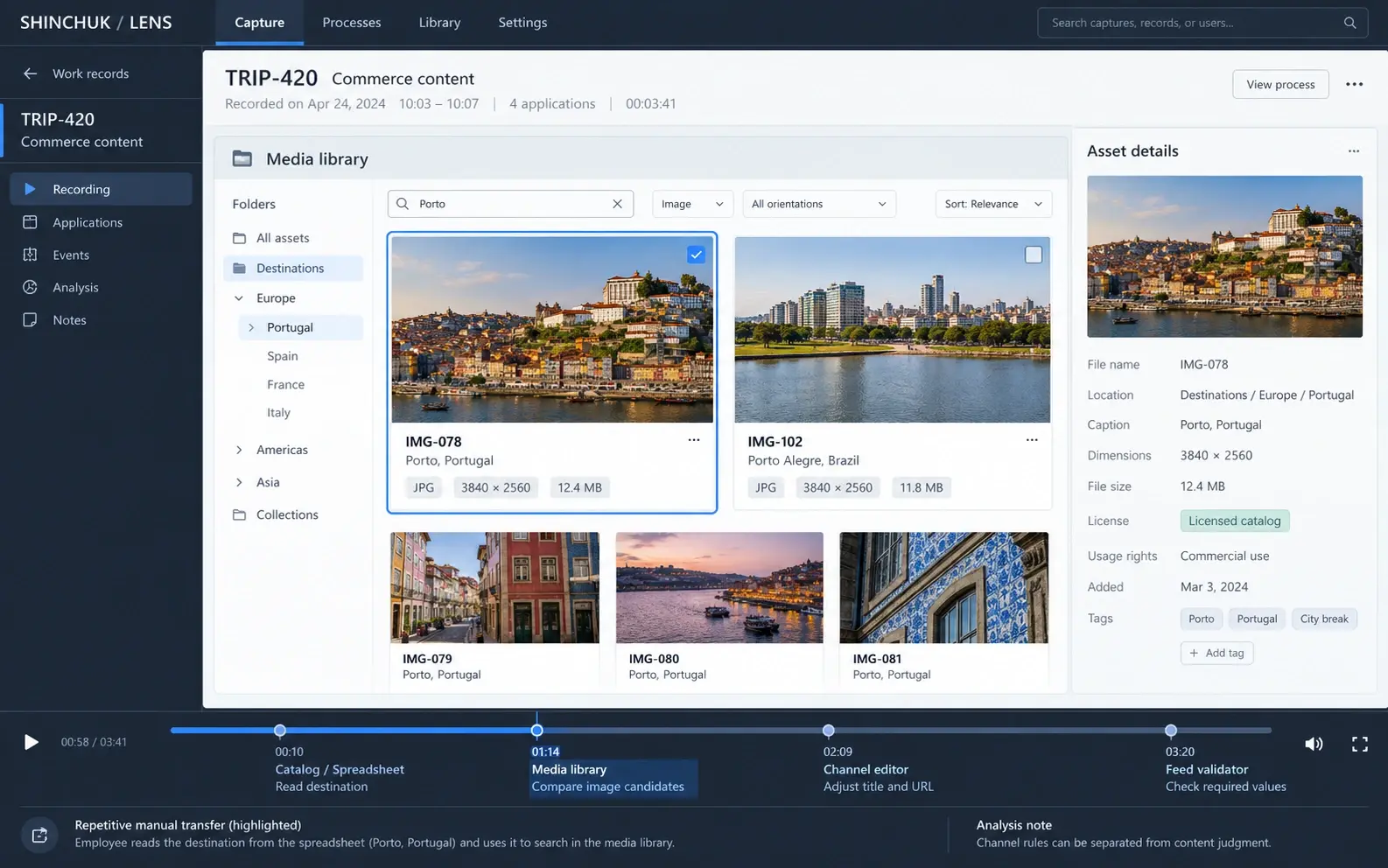Open the All orientations dropdown

819,204
